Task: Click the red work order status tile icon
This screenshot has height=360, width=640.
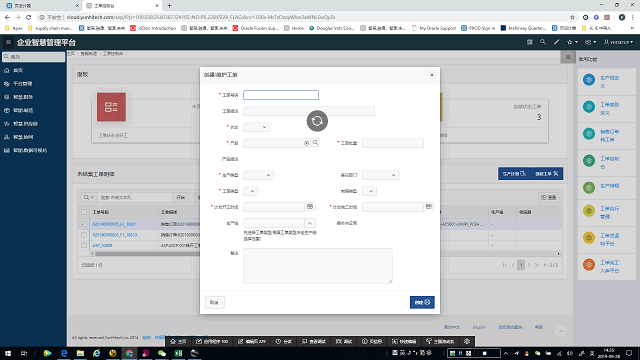Action: tap(111, 107)
